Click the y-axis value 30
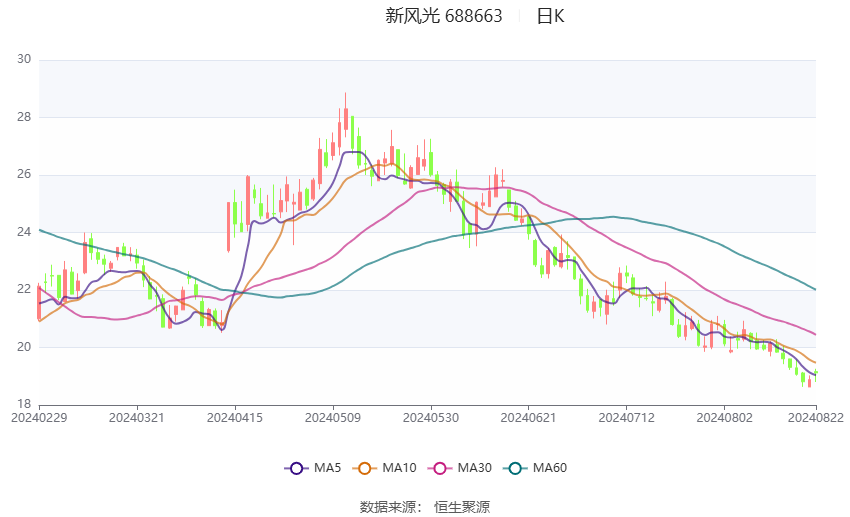Screen dimensions: 850x517 [24, 59]
